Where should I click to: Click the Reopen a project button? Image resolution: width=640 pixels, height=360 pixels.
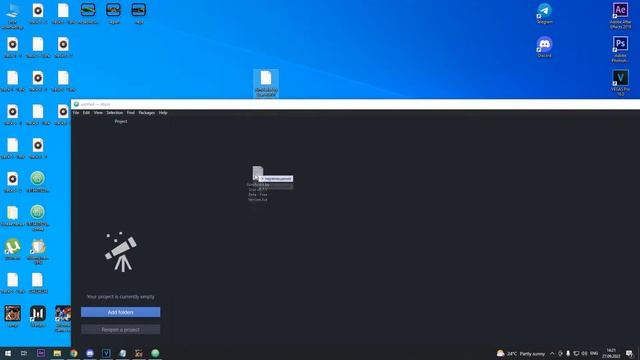[120, 329]
